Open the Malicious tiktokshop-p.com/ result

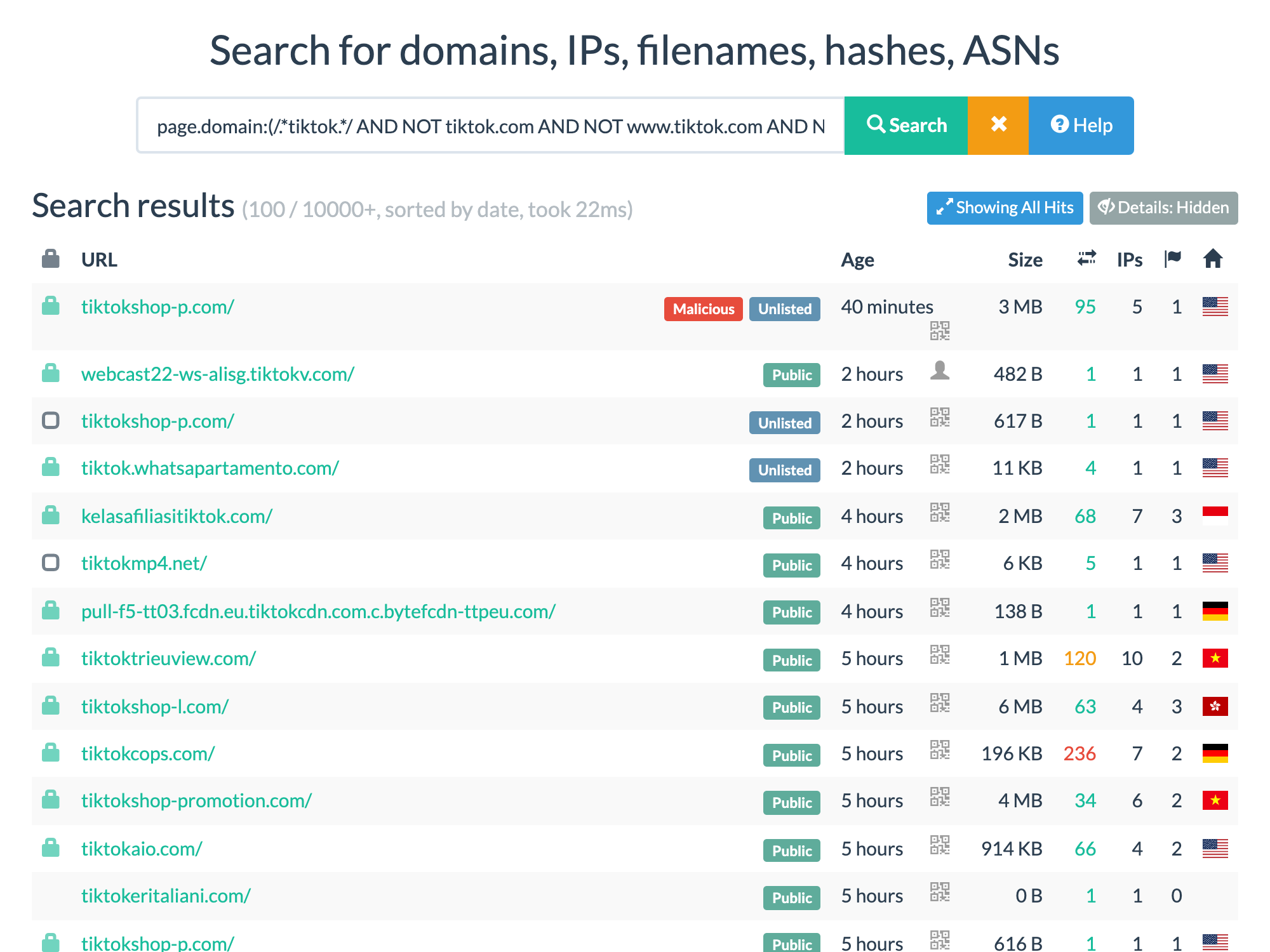click(157, 307)
